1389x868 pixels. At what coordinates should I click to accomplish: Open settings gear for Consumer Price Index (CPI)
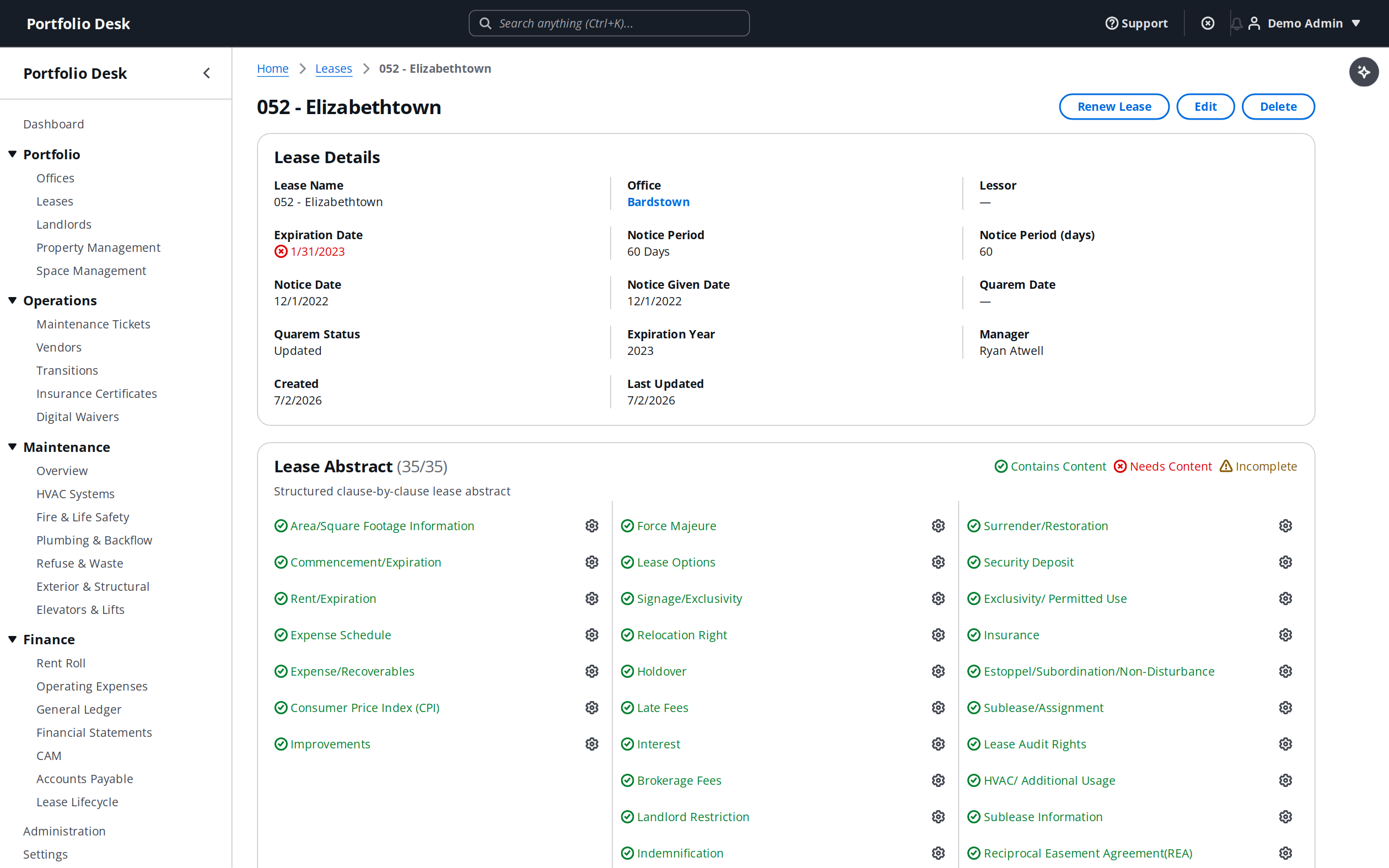point(592,707)
